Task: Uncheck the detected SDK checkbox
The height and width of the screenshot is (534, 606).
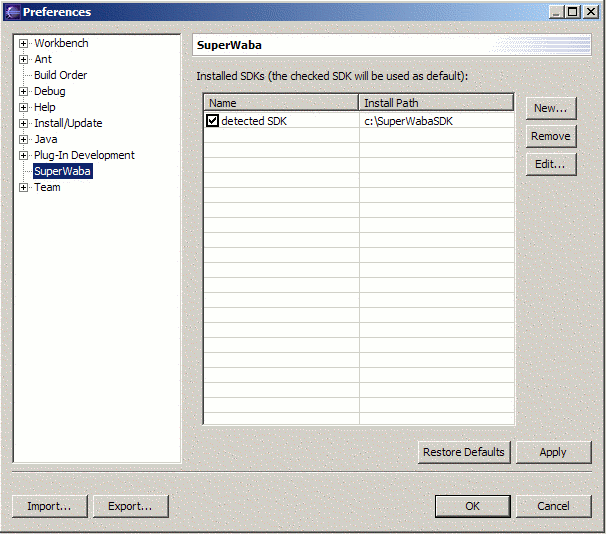Action: click(212, 121)
